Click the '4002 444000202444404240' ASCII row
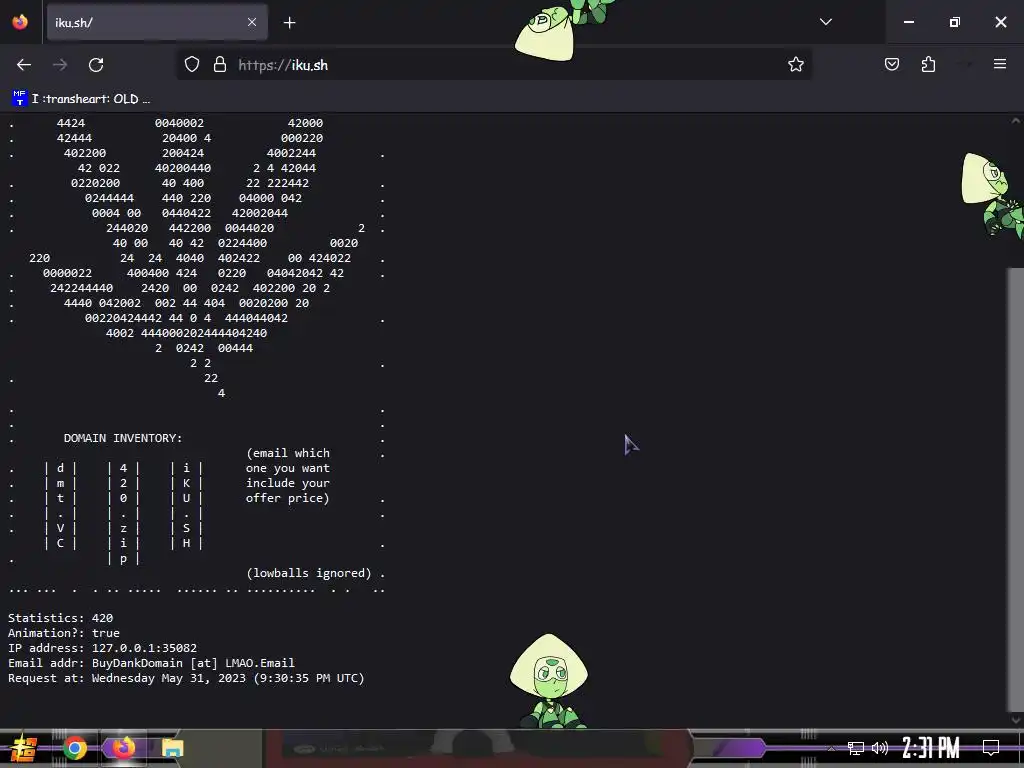Screen dimensions: 1024x768 [186, 333]
